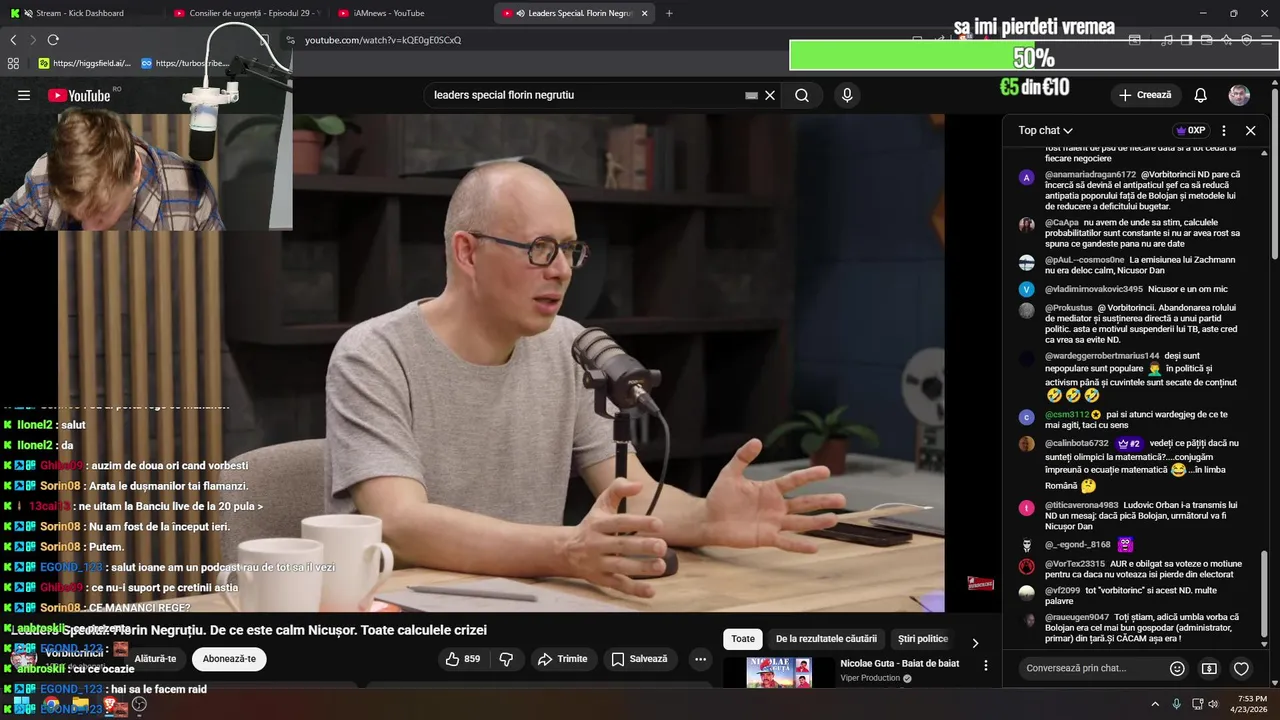Go to the YouTube home logo
This screenshot has width=1280, height=720.
(x=78, y=95)
